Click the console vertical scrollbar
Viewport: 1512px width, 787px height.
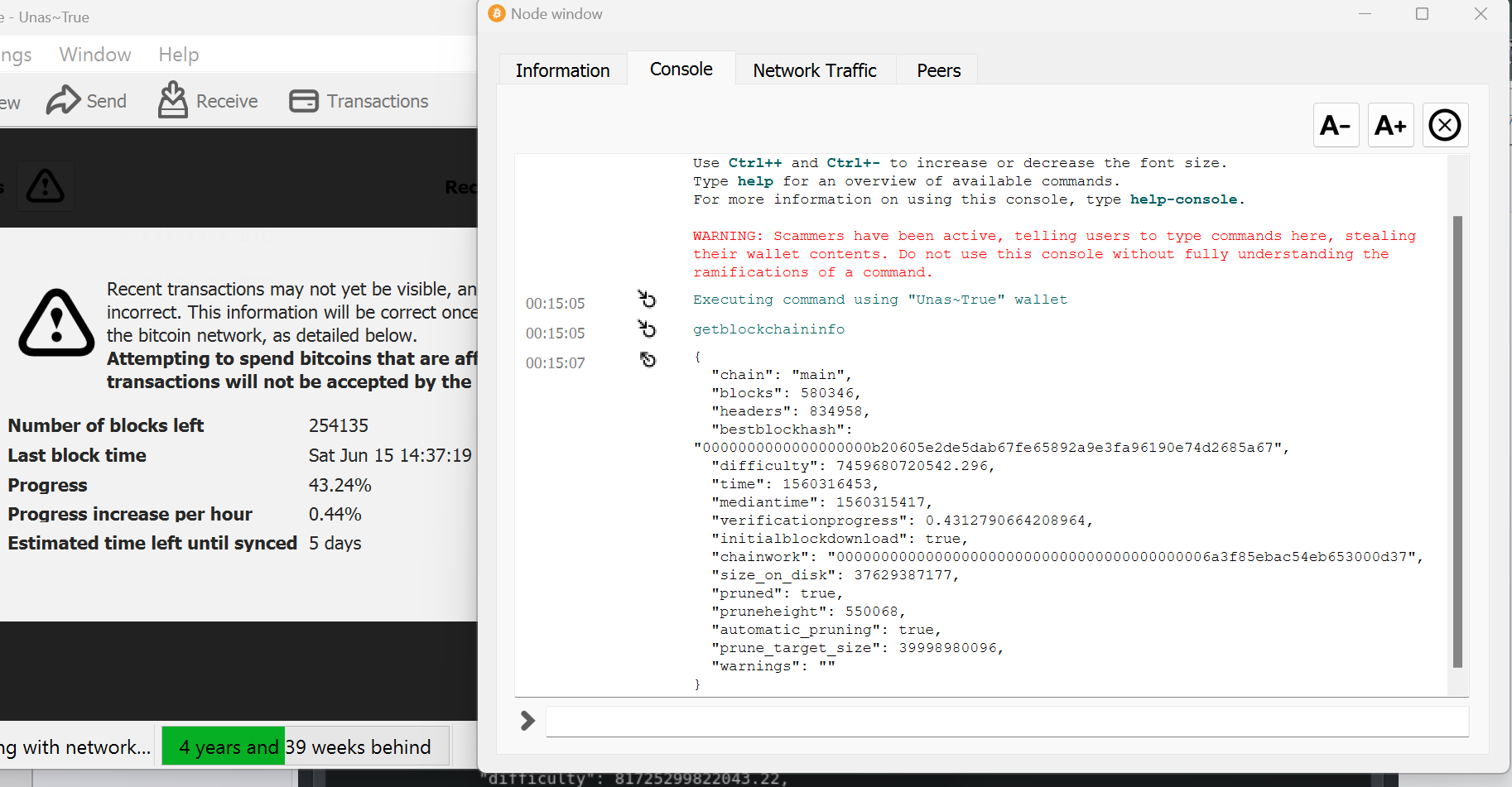1457,441
